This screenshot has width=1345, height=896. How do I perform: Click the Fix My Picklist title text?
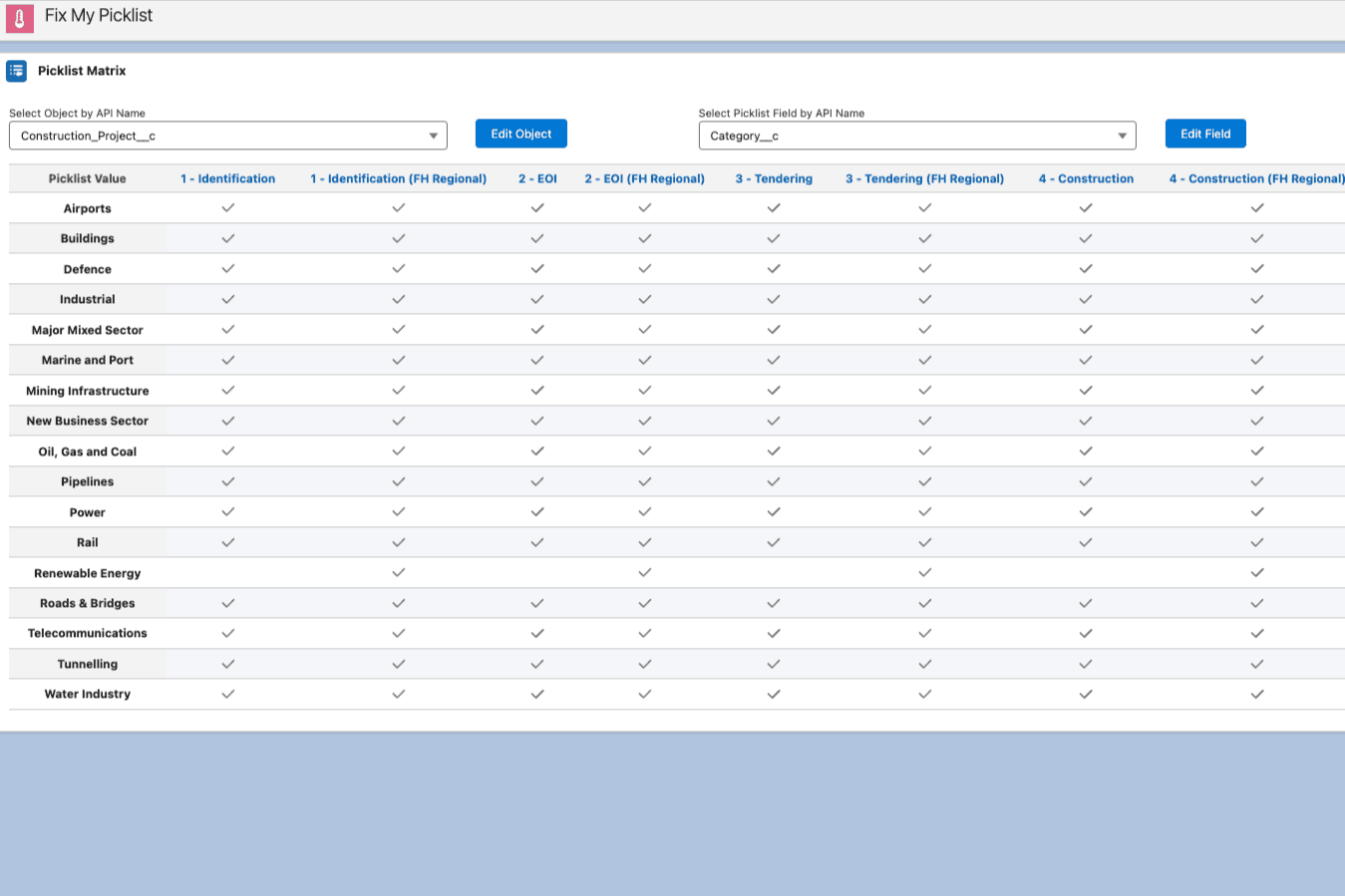pos(99,15)
